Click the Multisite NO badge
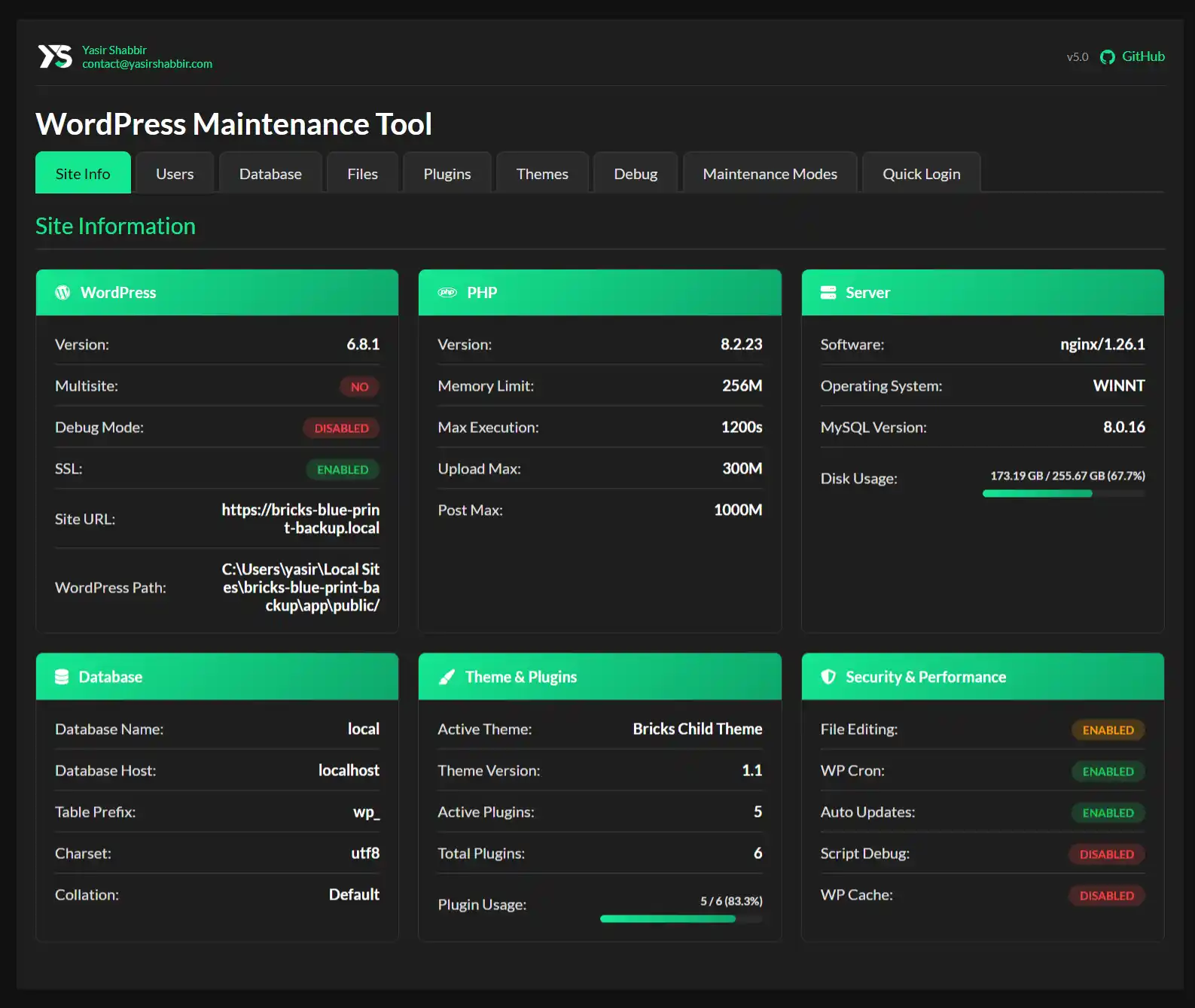 click(x=359, y=387)
